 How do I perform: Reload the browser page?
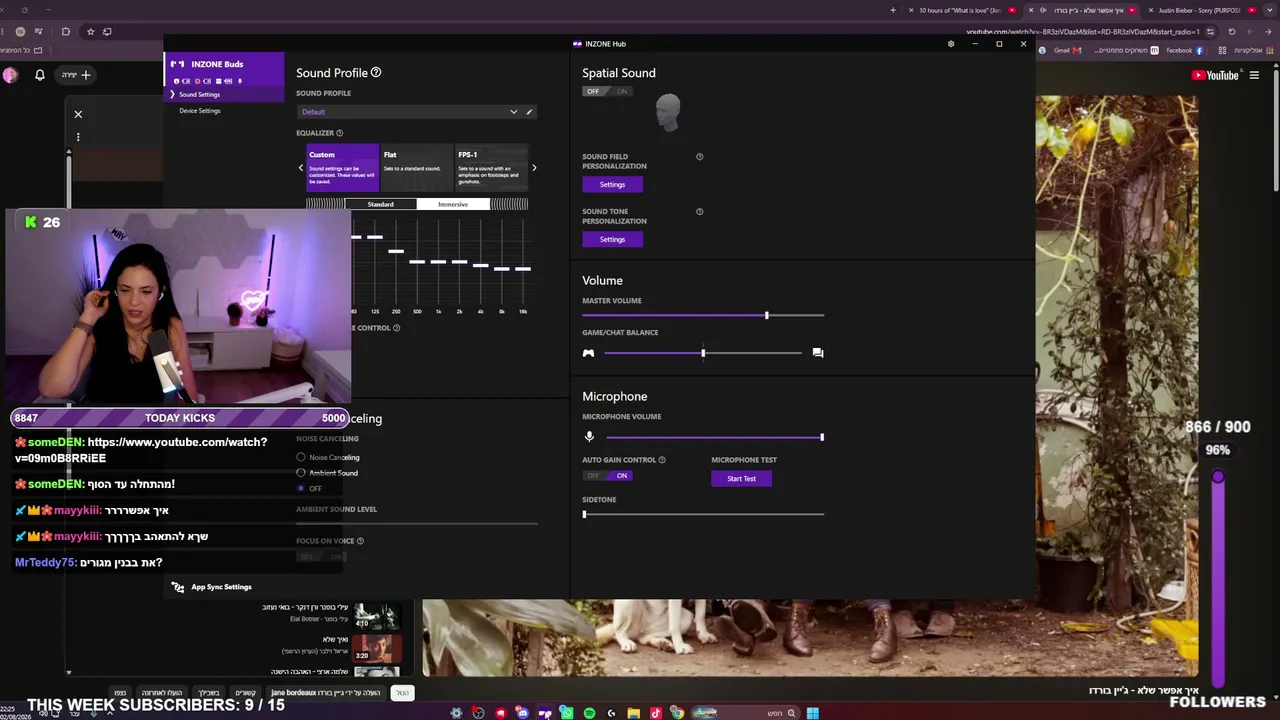1232,32
